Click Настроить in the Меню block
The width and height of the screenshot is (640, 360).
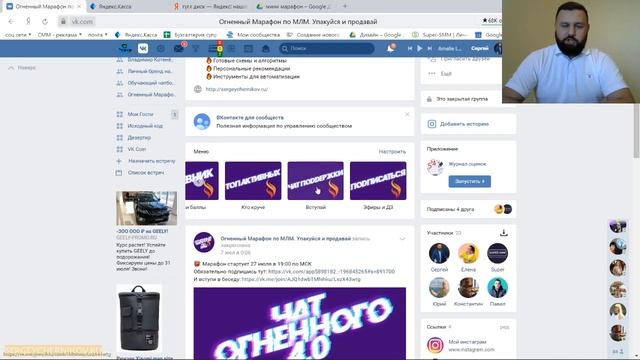[x=392, y=151]
